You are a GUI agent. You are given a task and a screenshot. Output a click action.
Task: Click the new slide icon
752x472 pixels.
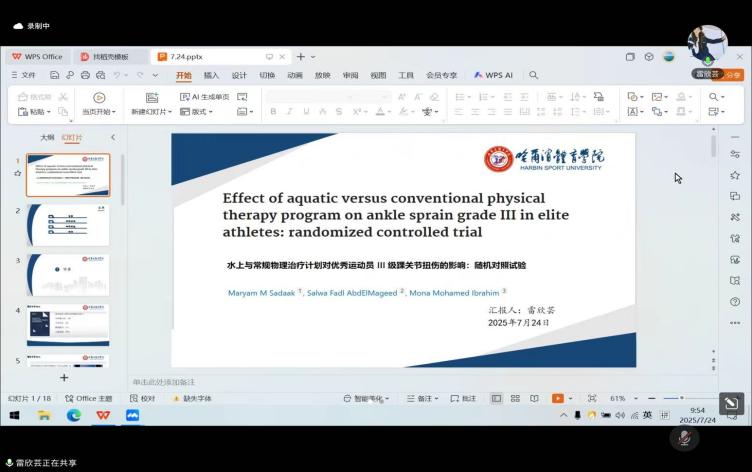coord(152,98)
